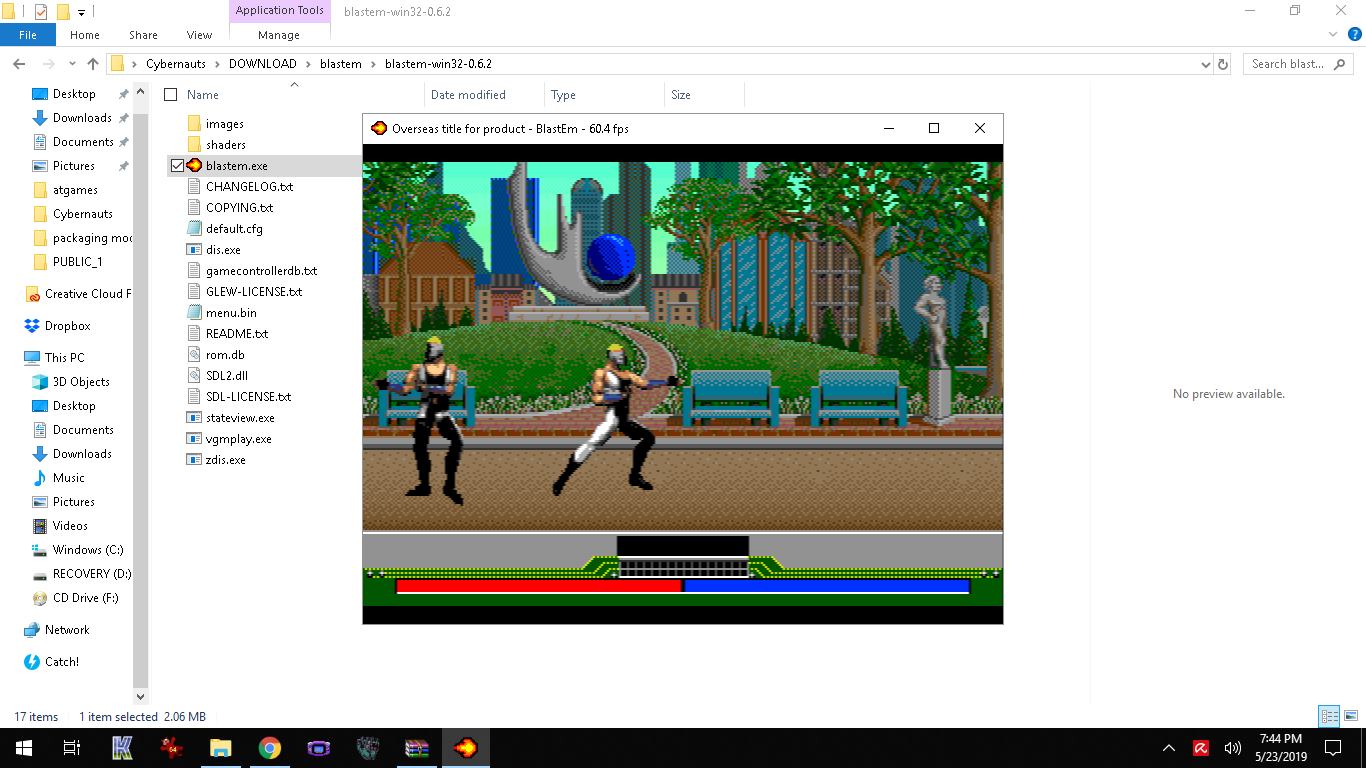Switch to Share ribbon tab
Viewport: 1366px width, 768px height.
coord(143,35)
